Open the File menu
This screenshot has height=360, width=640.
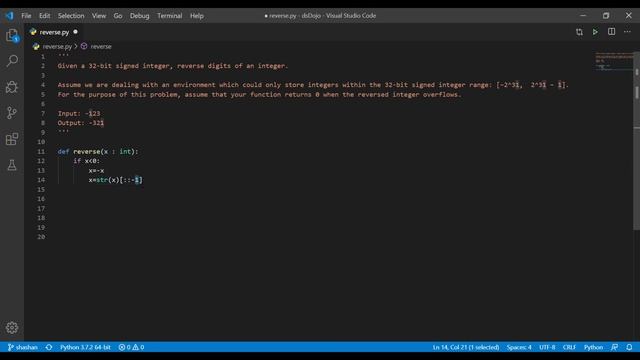pyautogui.click(x=26, y=16)
